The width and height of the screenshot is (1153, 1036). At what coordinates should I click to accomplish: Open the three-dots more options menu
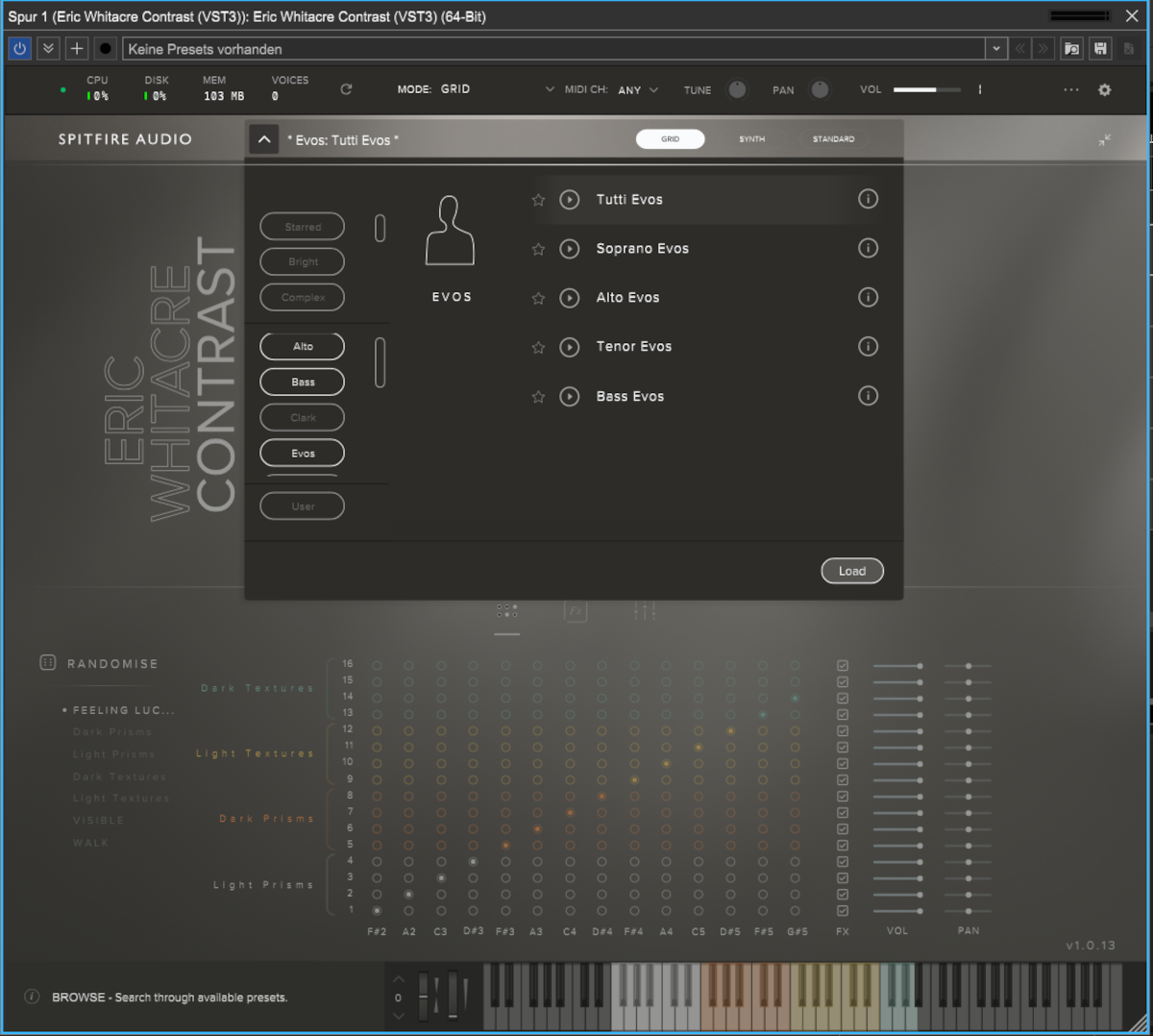coord(1071,89)
